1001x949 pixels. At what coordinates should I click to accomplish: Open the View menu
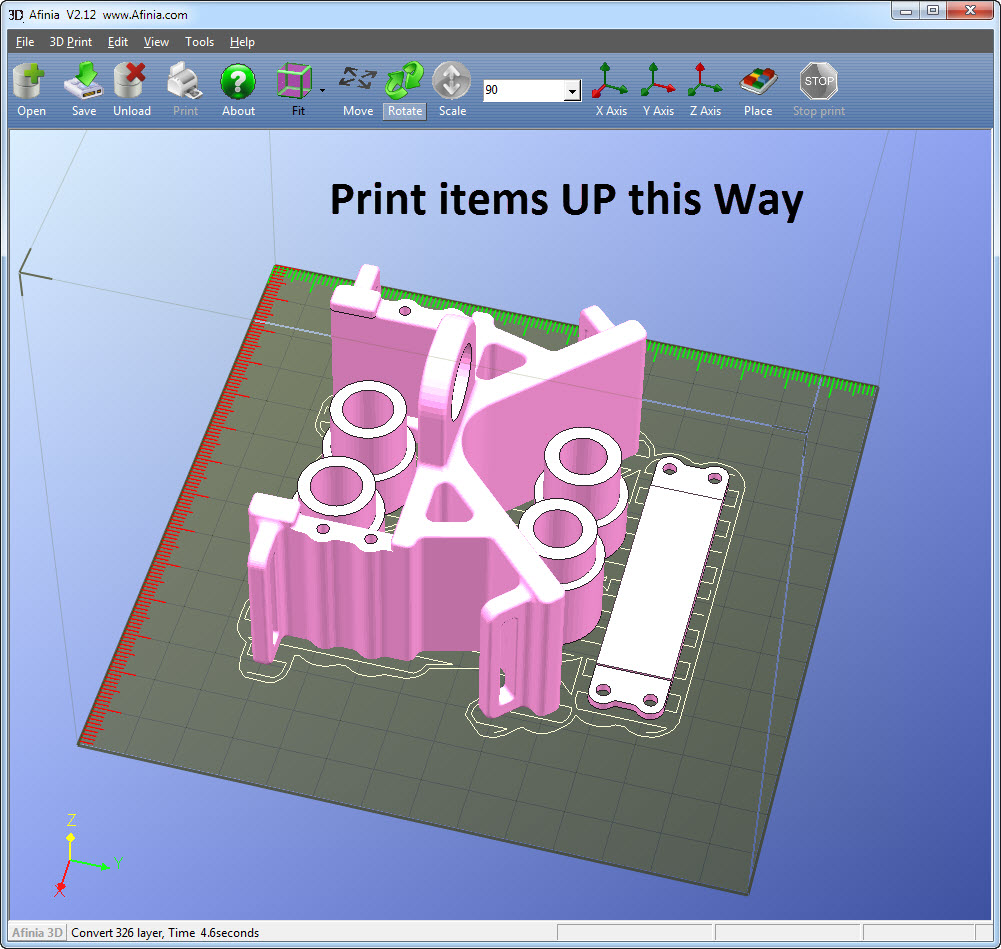point(156,41)
